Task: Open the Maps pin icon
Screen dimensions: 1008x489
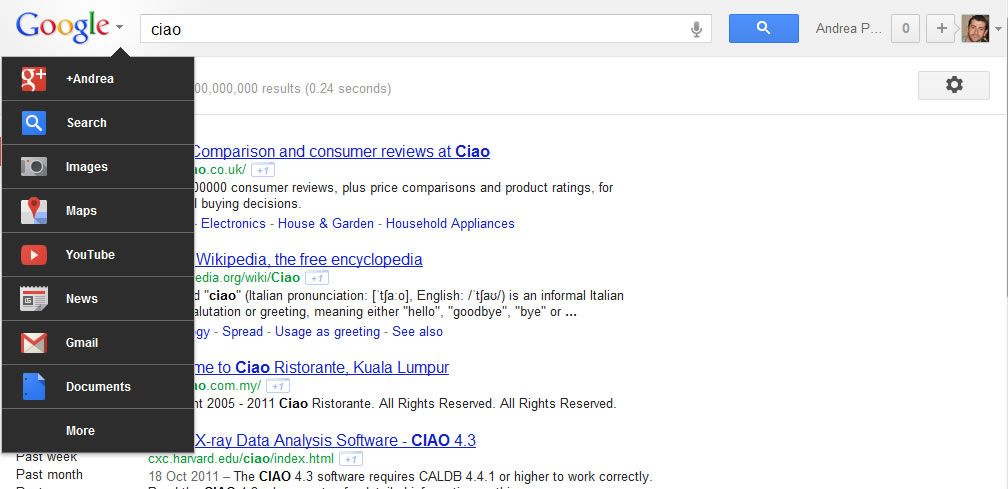Action: pyautogui.click(x=34, y=211)
